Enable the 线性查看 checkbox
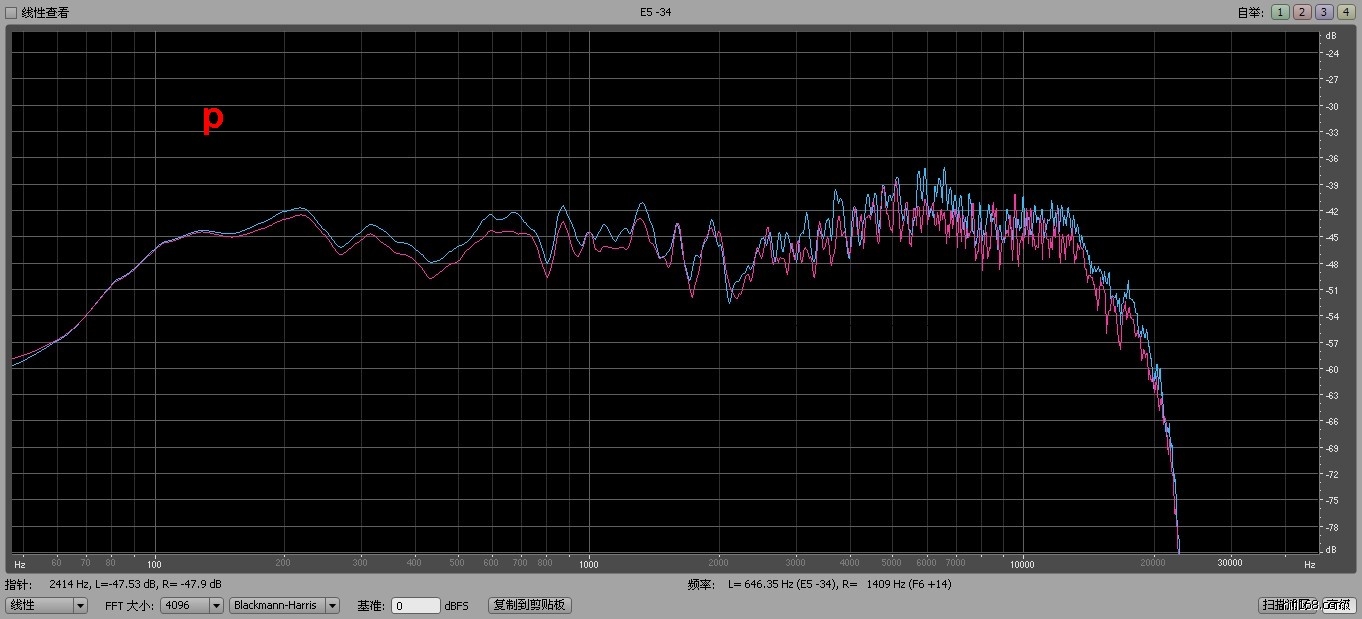The image size is (1362, 619). point(12,12)
